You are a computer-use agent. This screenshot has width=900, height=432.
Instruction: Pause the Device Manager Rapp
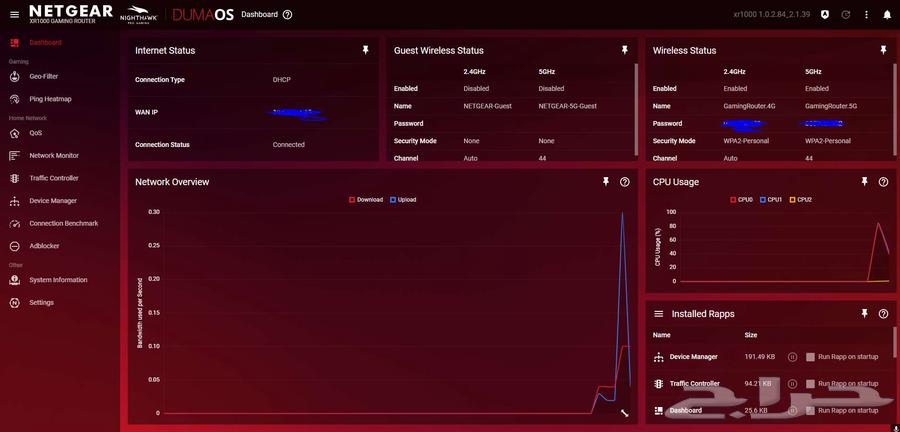click(792, 357)
